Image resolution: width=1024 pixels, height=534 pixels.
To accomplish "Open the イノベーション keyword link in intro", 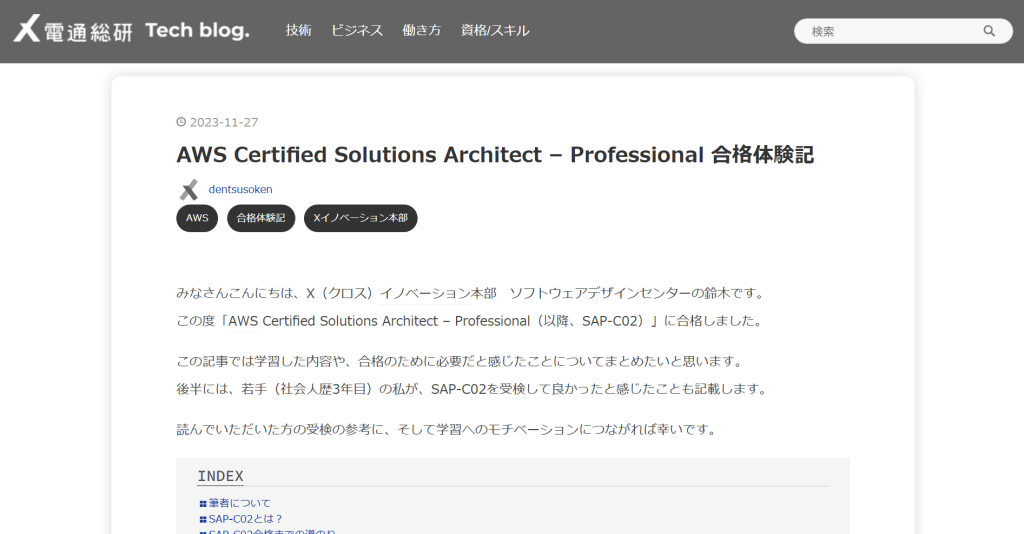I will [425, 294].
